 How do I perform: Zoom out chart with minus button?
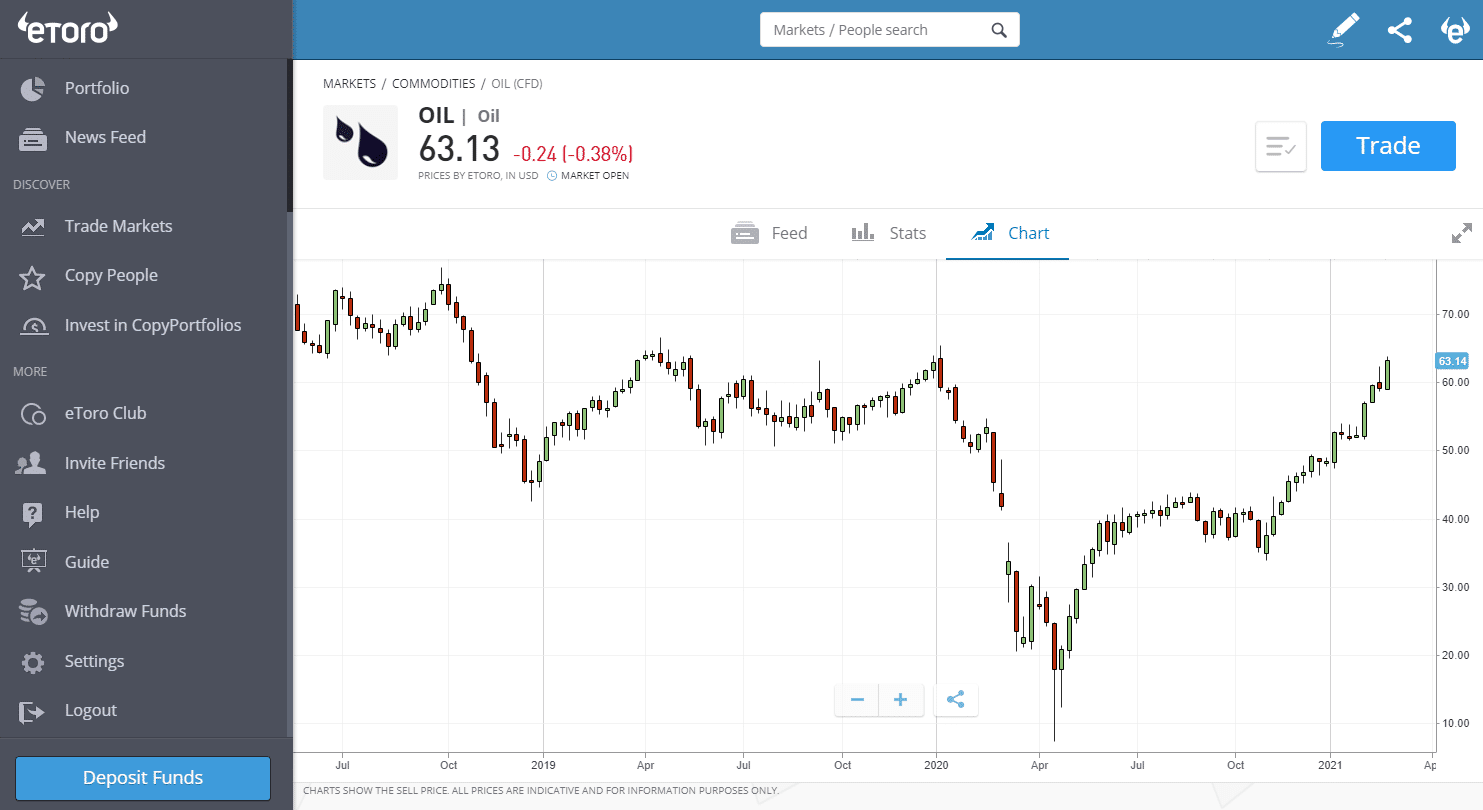(857, 700)
